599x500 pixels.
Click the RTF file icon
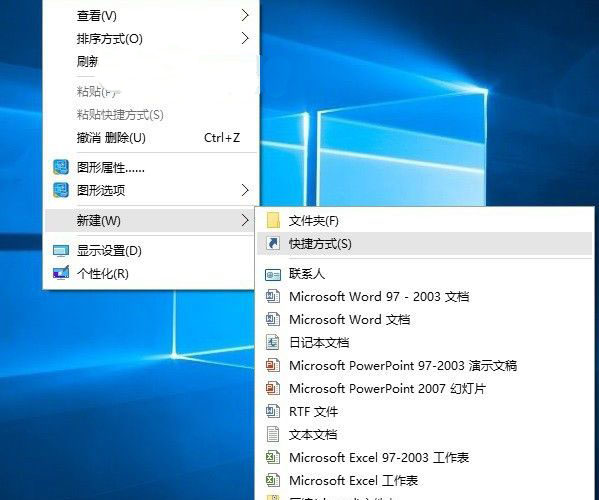(x=273, y=411)
